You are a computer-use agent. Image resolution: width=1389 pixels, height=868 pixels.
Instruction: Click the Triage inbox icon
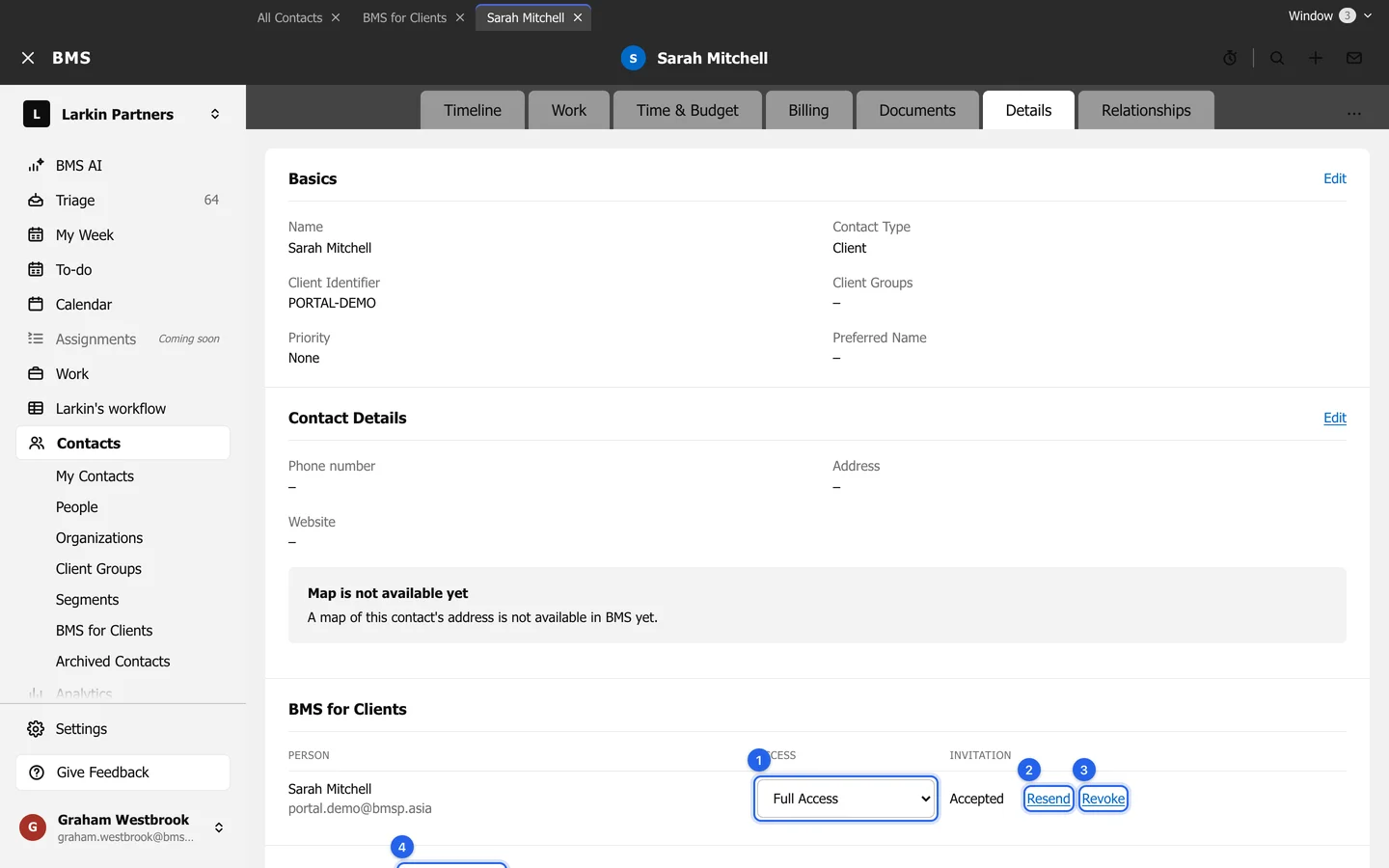(36, 200)
